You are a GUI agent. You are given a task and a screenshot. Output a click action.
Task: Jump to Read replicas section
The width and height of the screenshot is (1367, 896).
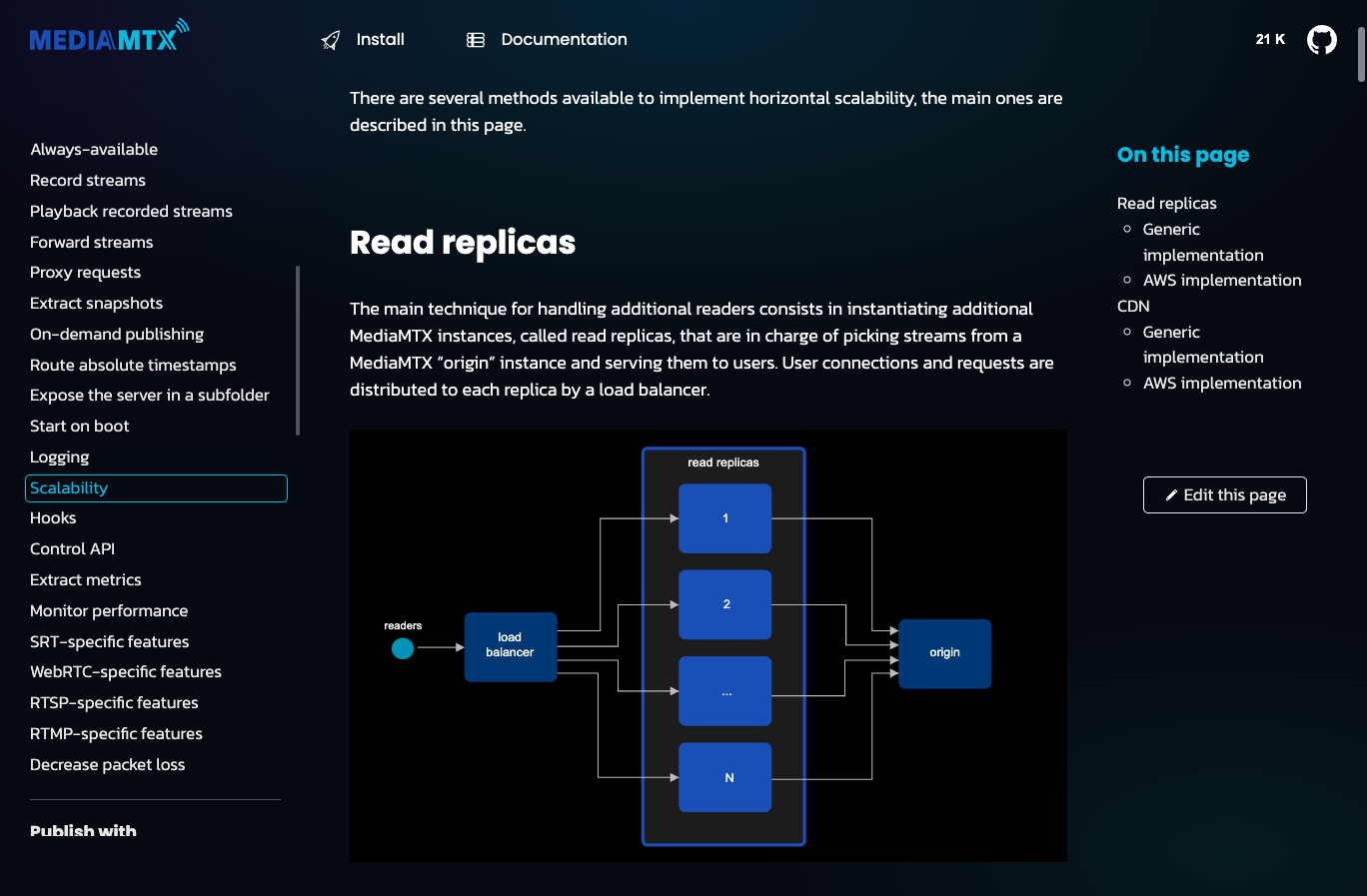[x=1167, y=204]
